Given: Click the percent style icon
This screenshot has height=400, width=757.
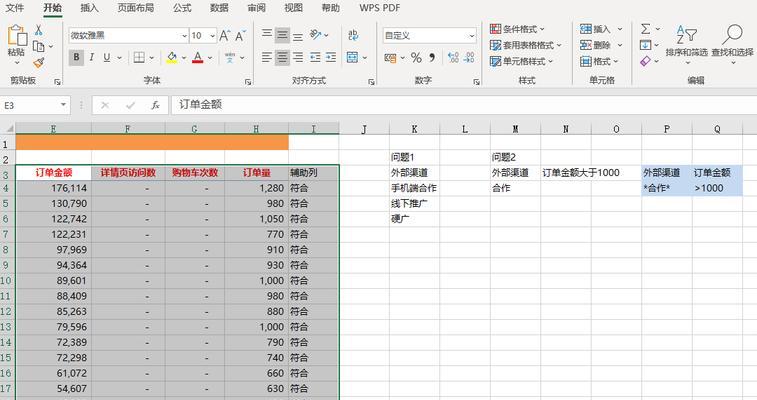Looking at the screenshot, I should coord(415,59).
